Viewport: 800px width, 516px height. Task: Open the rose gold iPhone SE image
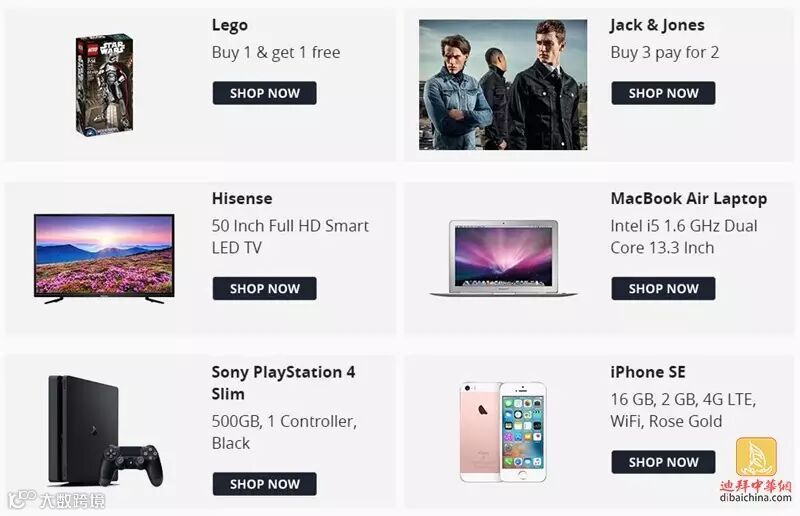coord(503,432)
